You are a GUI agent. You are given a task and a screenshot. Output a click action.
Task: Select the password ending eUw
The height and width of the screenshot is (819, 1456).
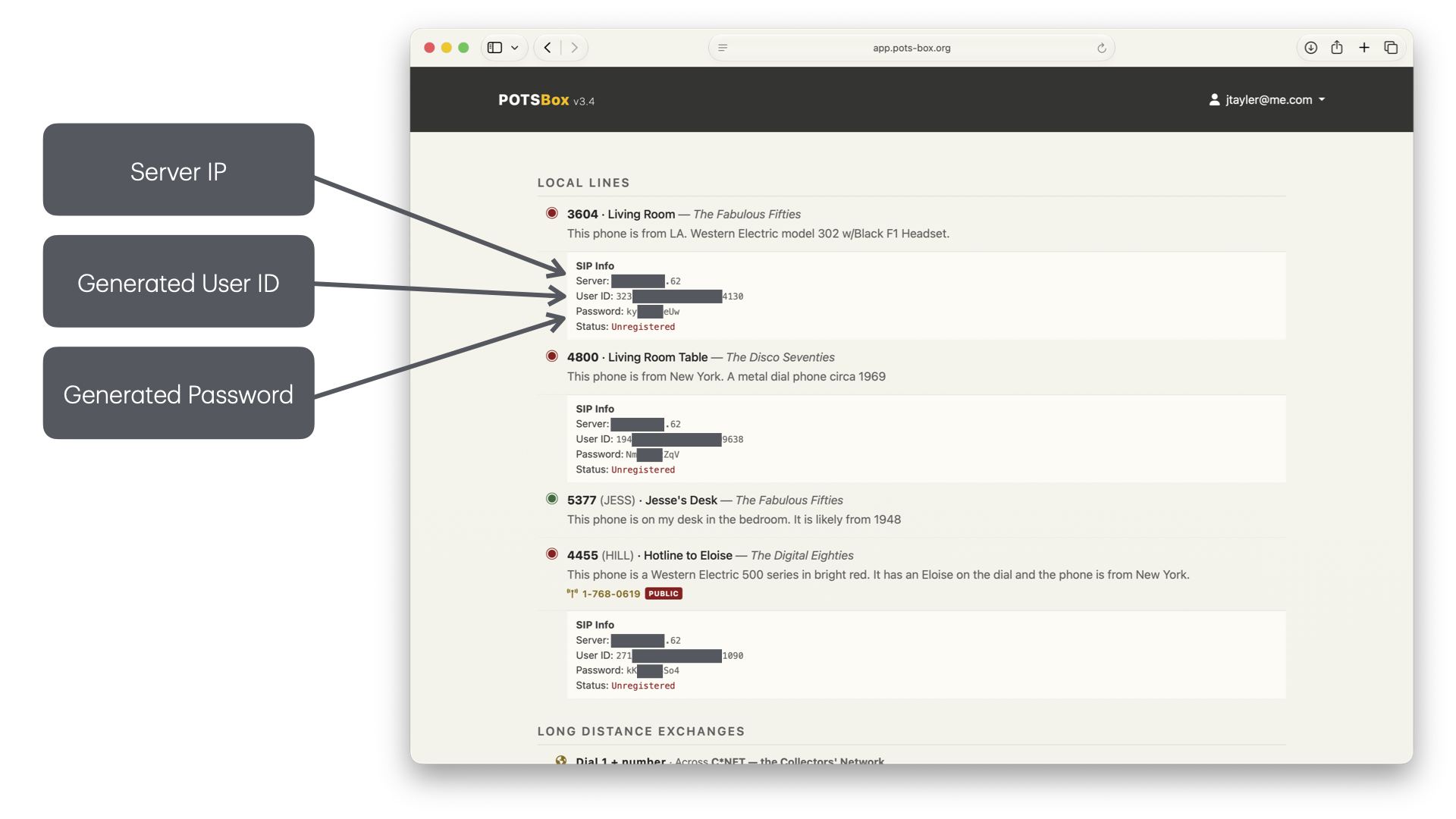[653, 312]
